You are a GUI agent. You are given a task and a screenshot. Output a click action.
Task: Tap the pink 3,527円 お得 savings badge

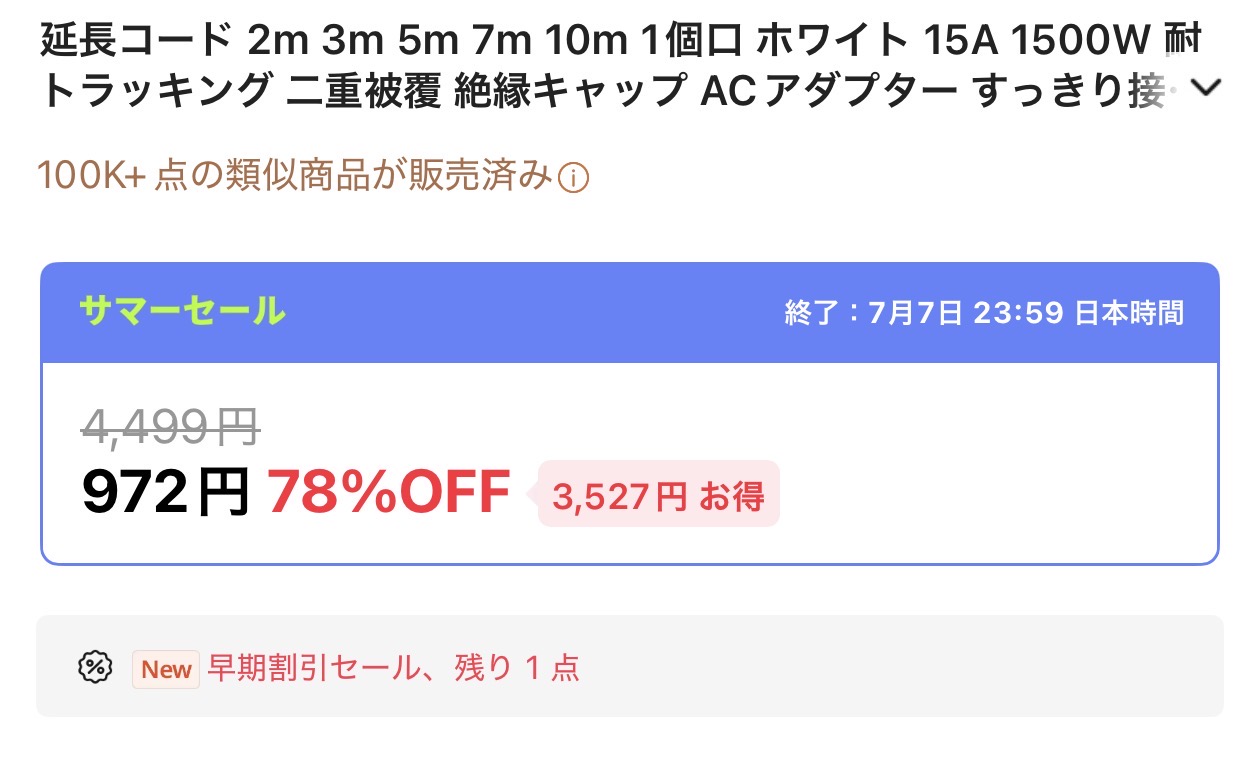click(658, 494)
